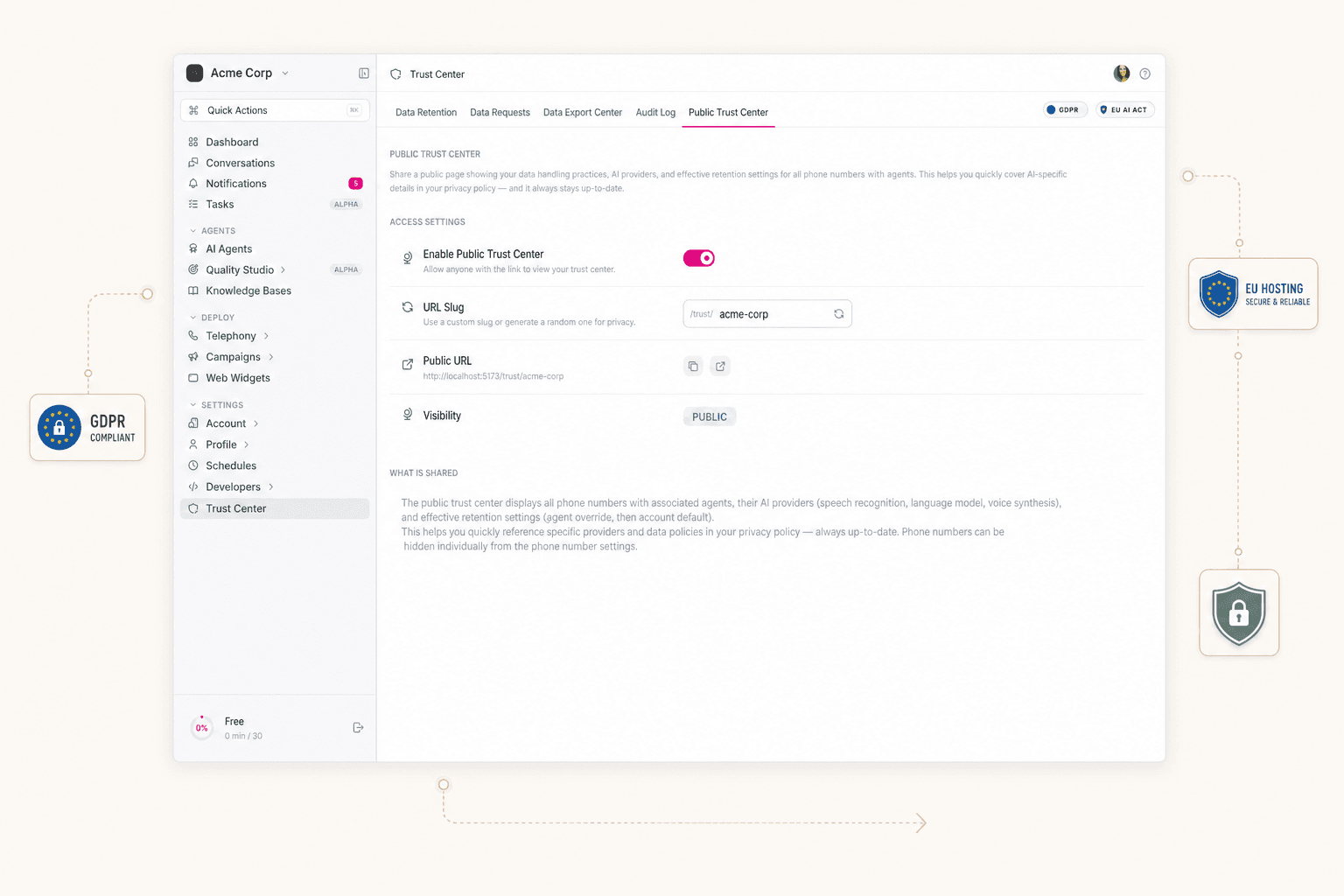Viewport: 1344px width, 896px height.
Task: Open the Public URL in a new tab
Action: click(720, 366)
